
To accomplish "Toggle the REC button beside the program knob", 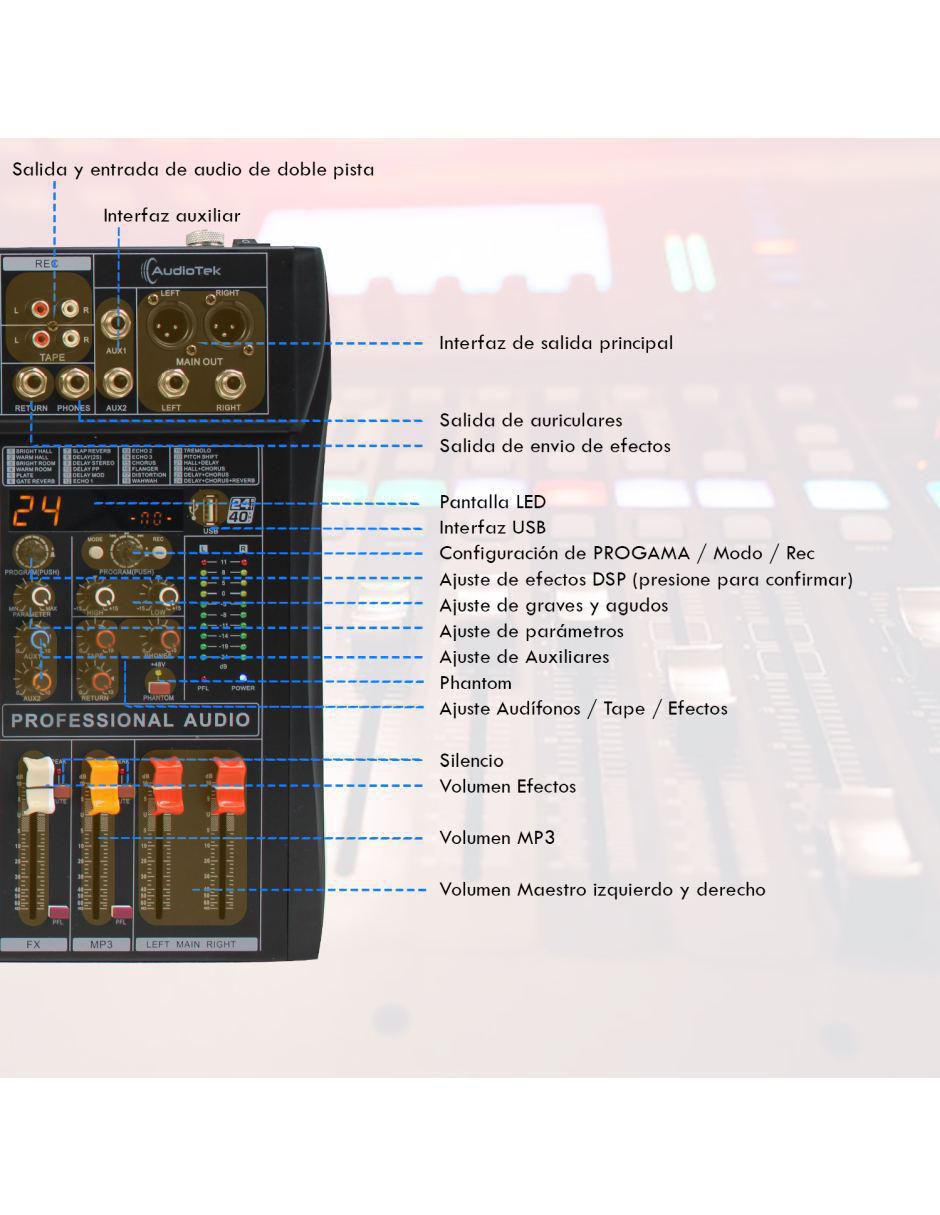I will (158, 552).
